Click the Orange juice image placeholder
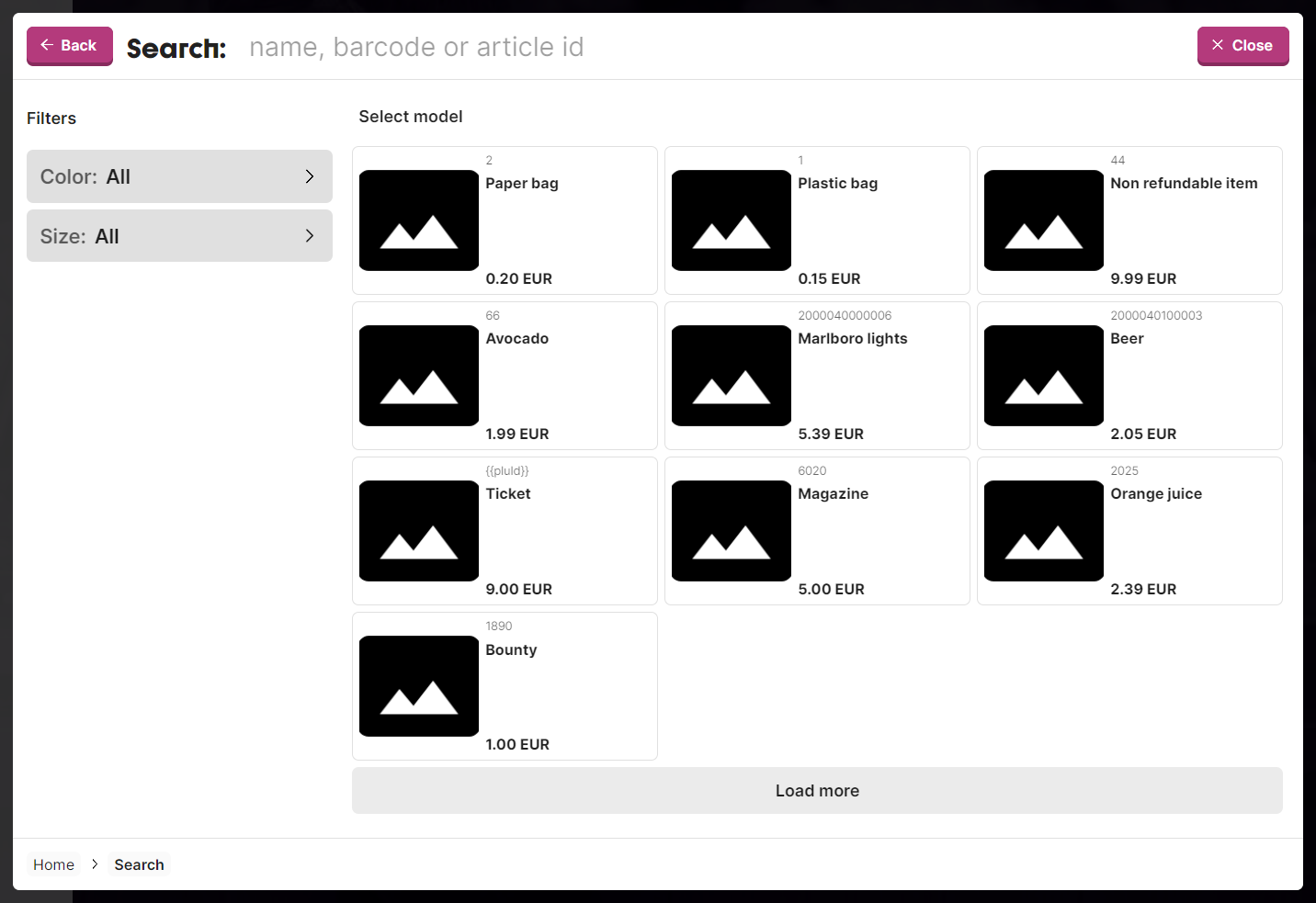 [x=1043, y=531]
